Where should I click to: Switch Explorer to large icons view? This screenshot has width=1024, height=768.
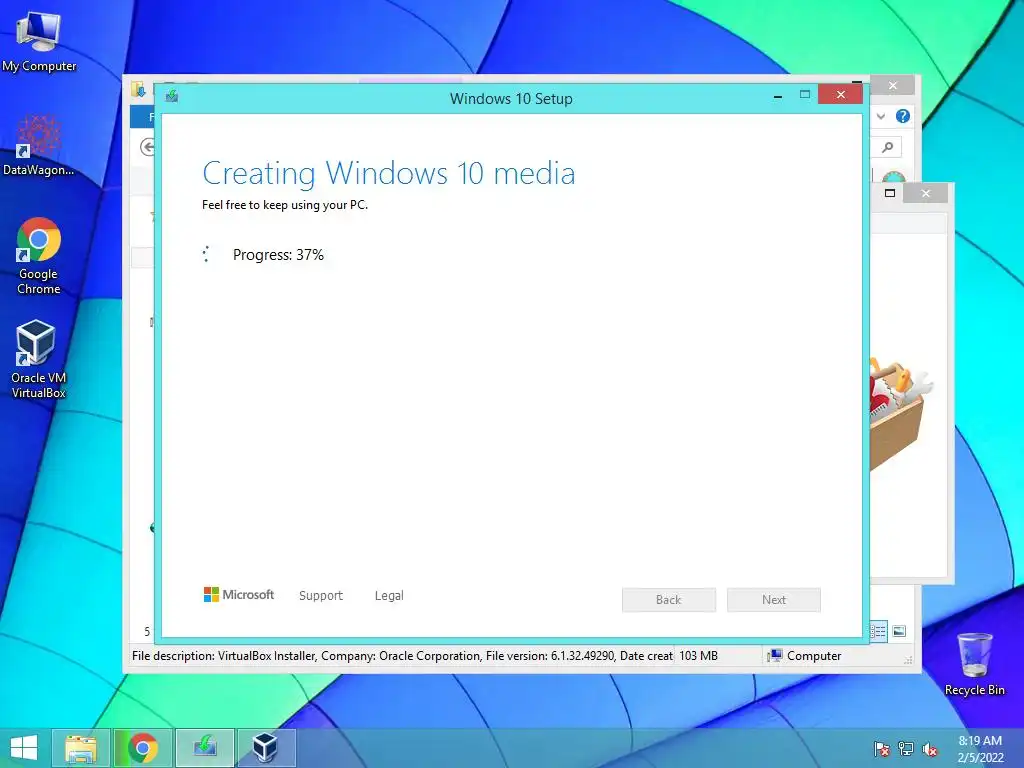(899, 631)
